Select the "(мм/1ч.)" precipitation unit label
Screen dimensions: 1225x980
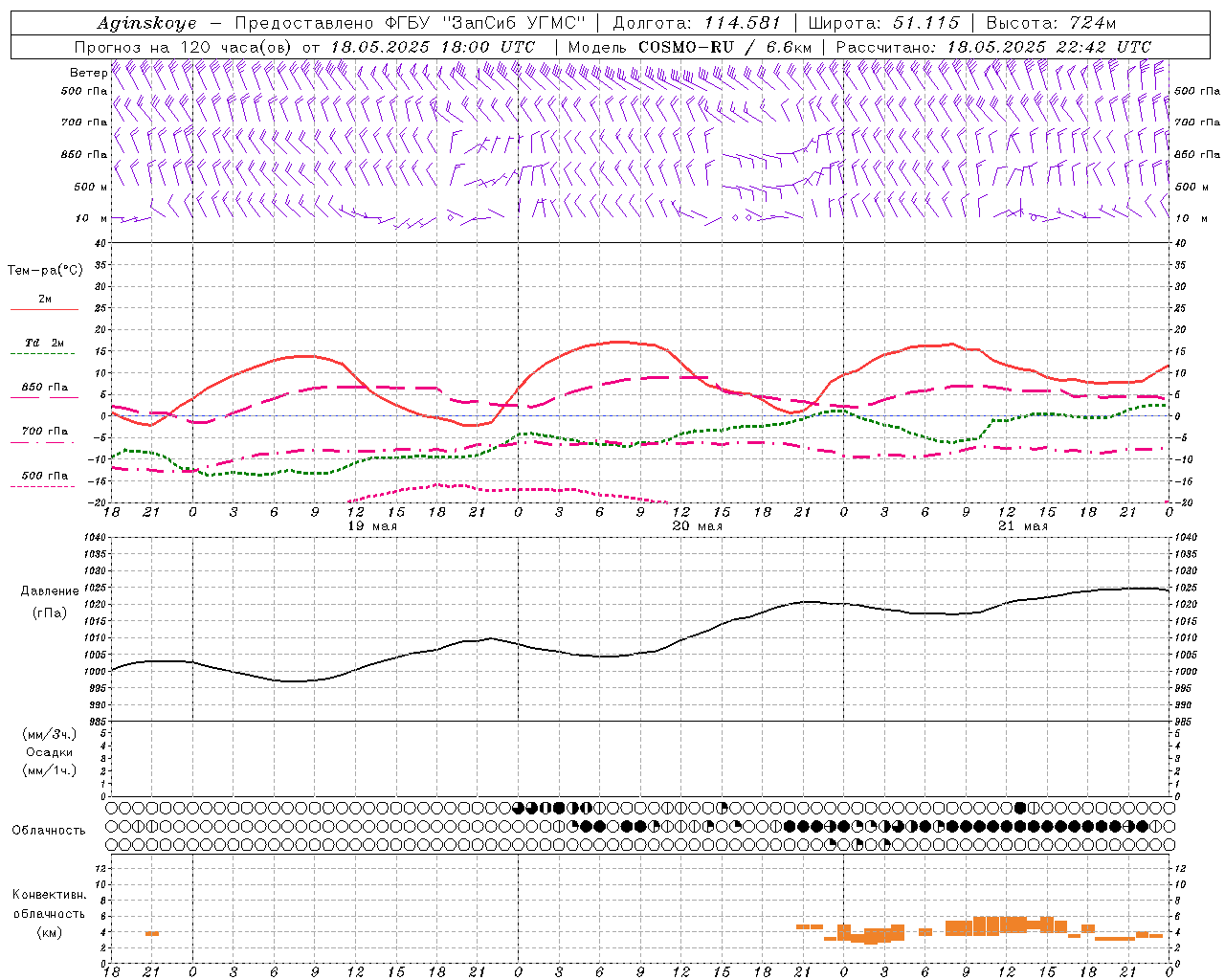(x=50, y=770)
